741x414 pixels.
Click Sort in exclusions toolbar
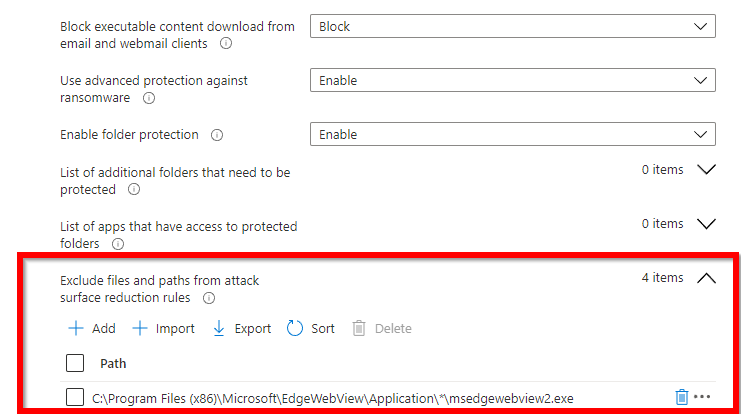(311, 328)
